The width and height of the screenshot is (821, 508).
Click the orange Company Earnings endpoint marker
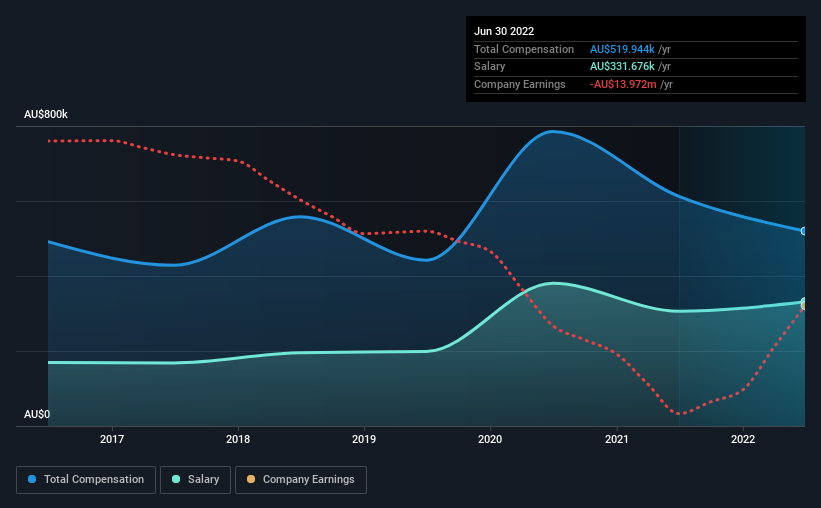804,306
